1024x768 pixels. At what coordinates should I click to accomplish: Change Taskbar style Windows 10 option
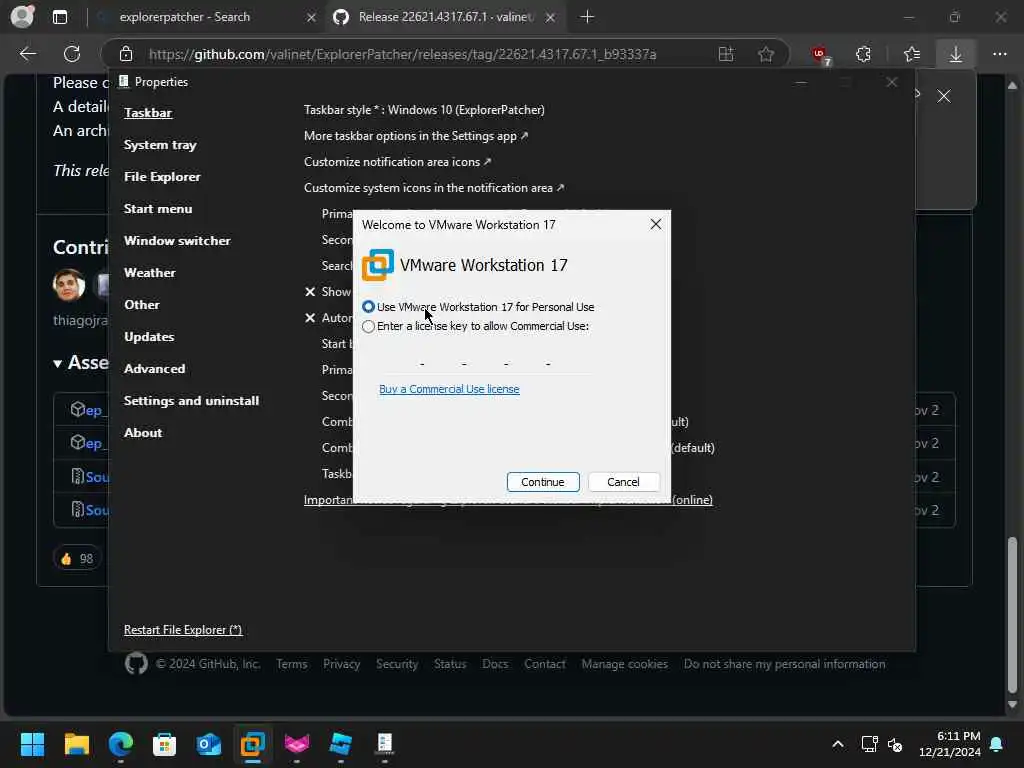pos(424,110)
